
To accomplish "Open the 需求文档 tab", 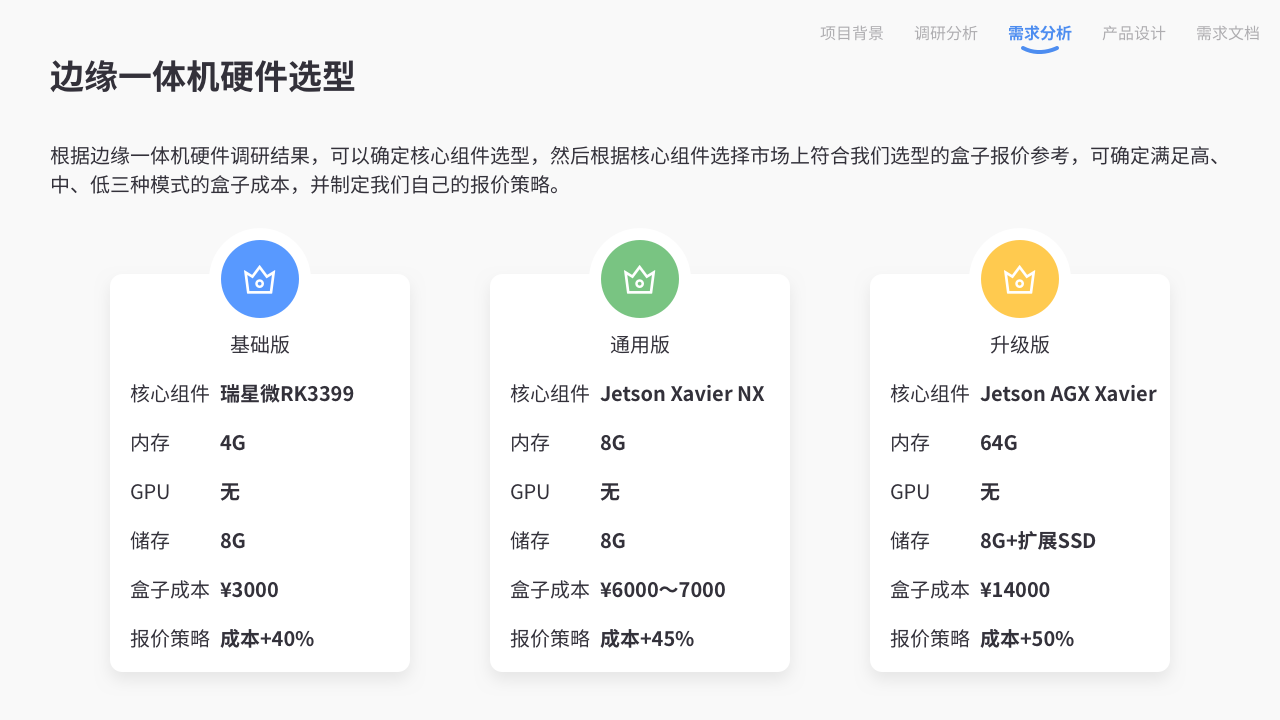I will click(x=1228, y=33).
